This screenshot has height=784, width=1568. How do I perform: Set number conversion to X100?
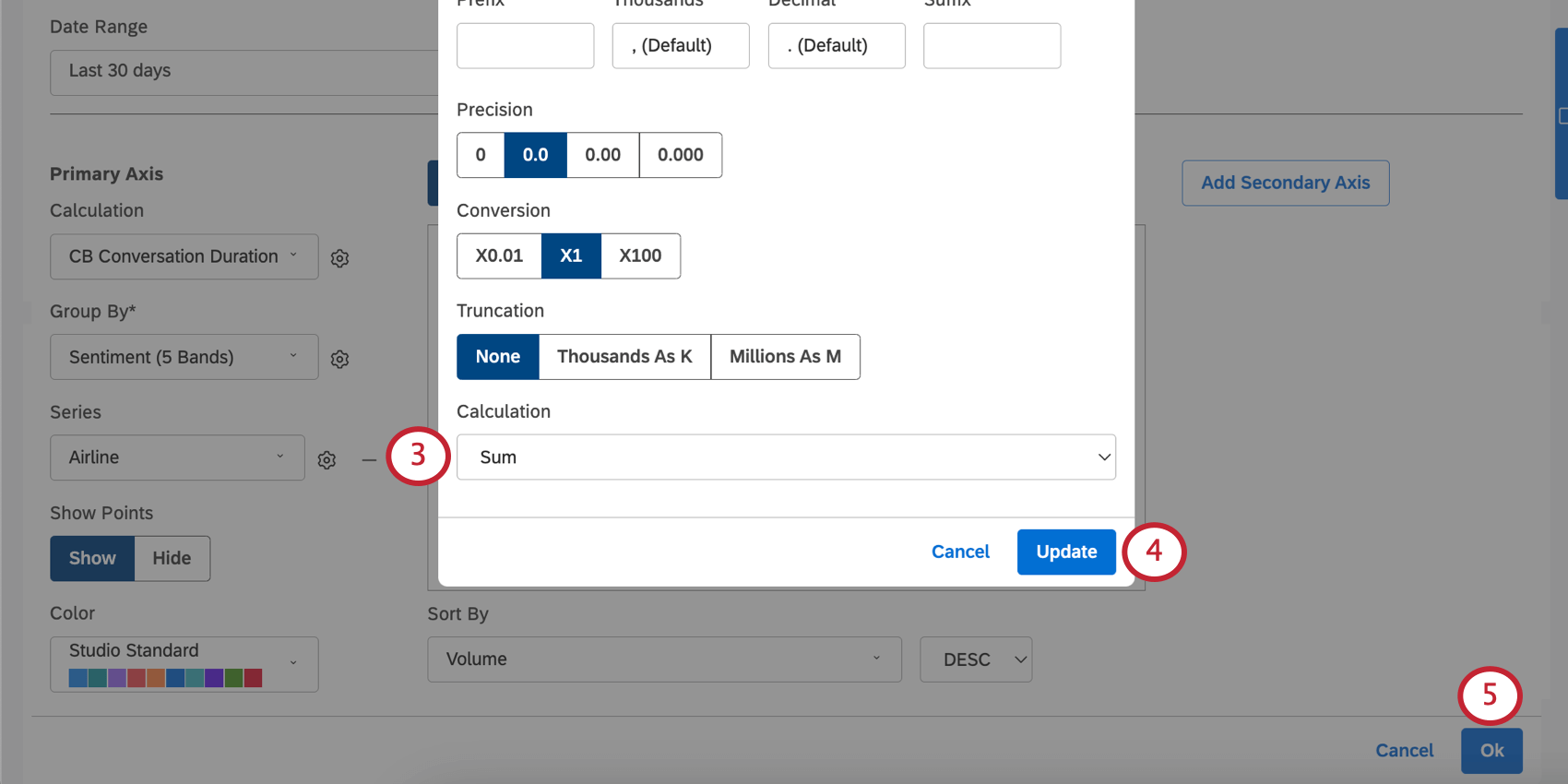coord(640,255)
